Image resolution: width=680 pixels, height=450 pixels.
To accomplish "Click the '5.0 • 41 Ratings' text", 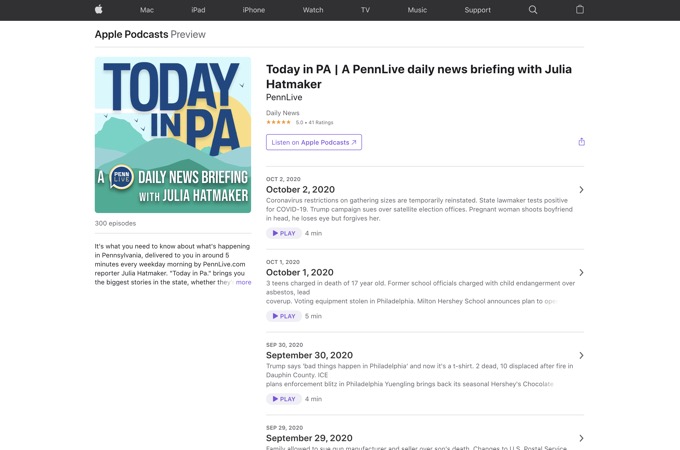I will click(x=314, y=122).
